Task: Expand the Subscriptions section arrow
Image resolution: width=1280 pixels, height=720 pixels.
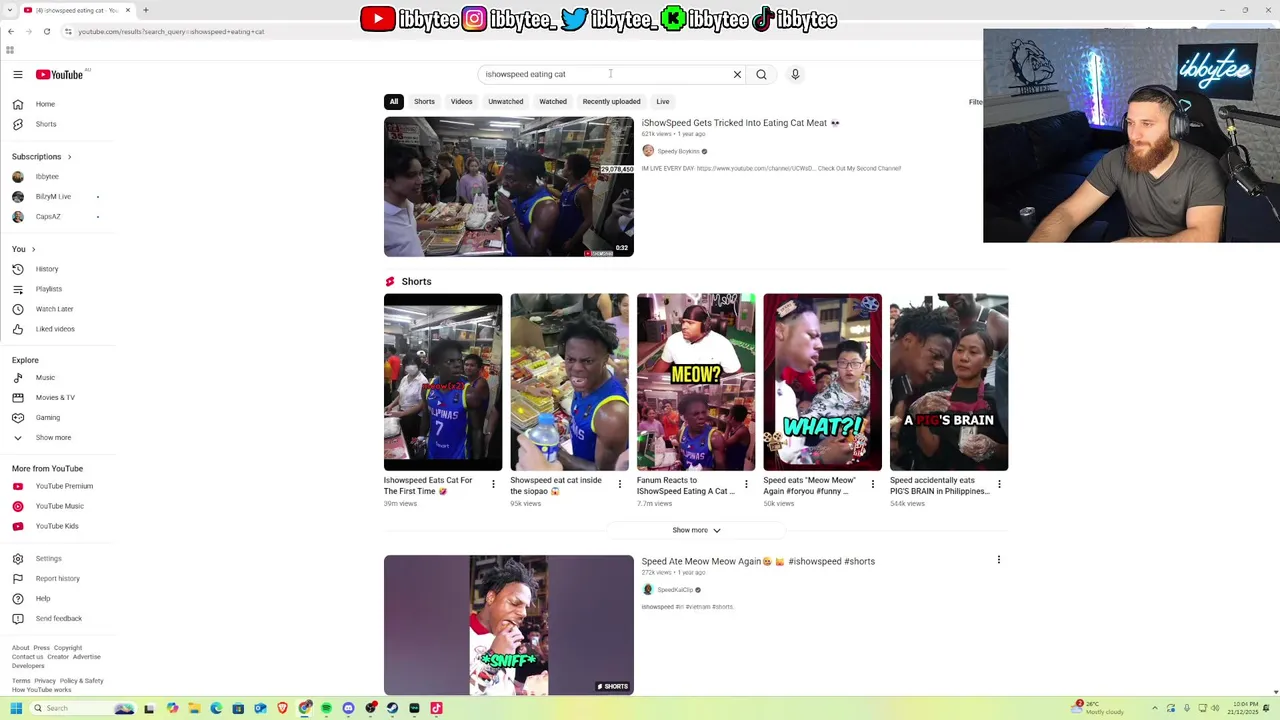Action: pyautogui.click(x=69, y=156)
